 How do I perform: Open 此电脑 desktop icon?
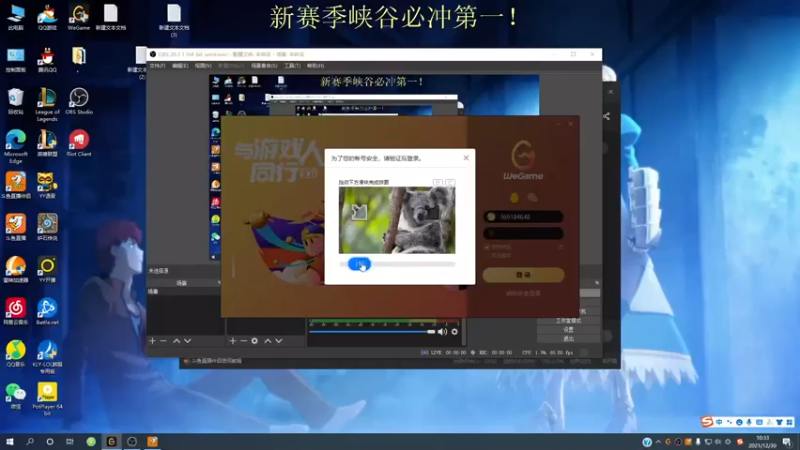pos(16,17)
